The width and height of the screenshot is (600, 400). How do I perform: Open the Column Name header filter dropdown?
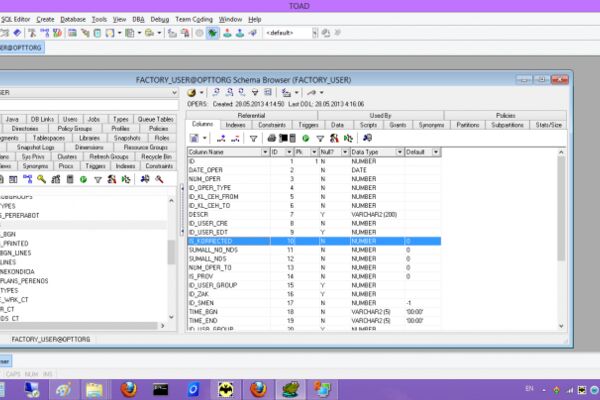pyautogui.click(x=265, y=152)
